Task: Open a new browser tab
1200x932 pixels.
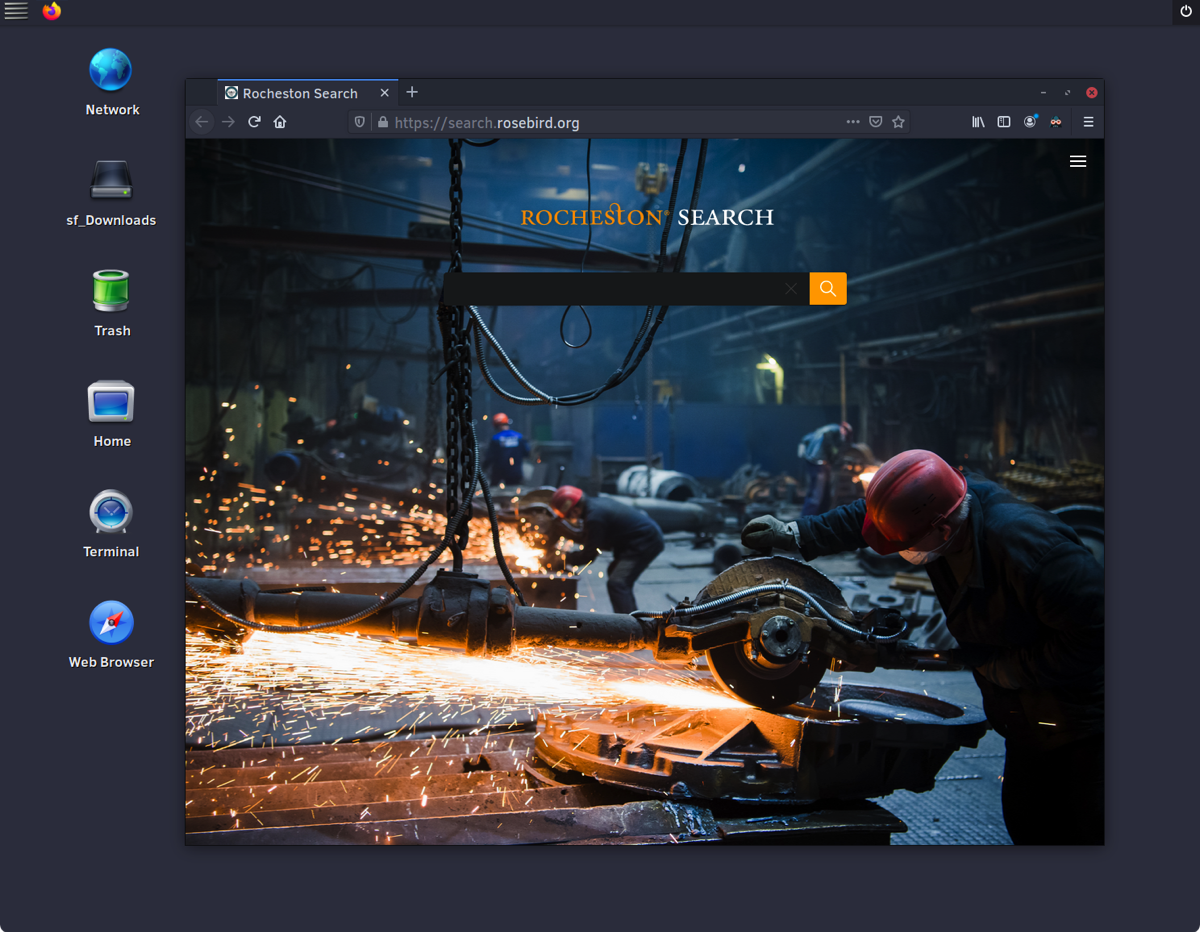Action: [412, 92]
